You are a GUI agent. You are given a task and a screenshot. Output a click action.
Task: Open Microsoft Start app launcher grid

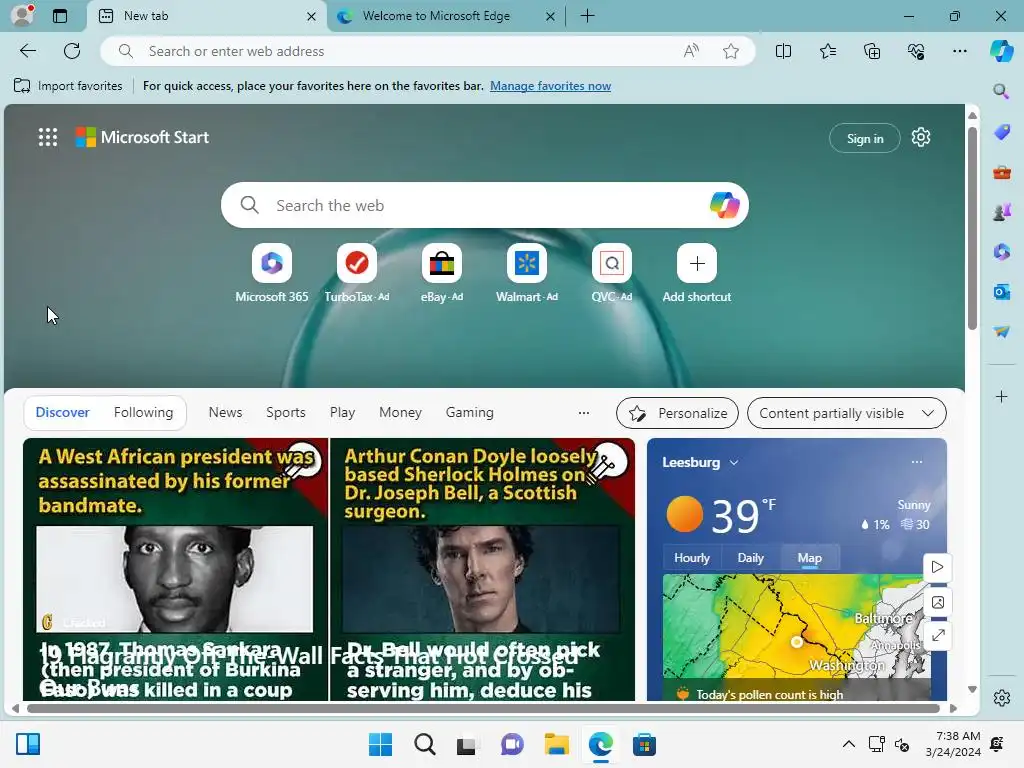pyautogui.click(x=48, y=137)
